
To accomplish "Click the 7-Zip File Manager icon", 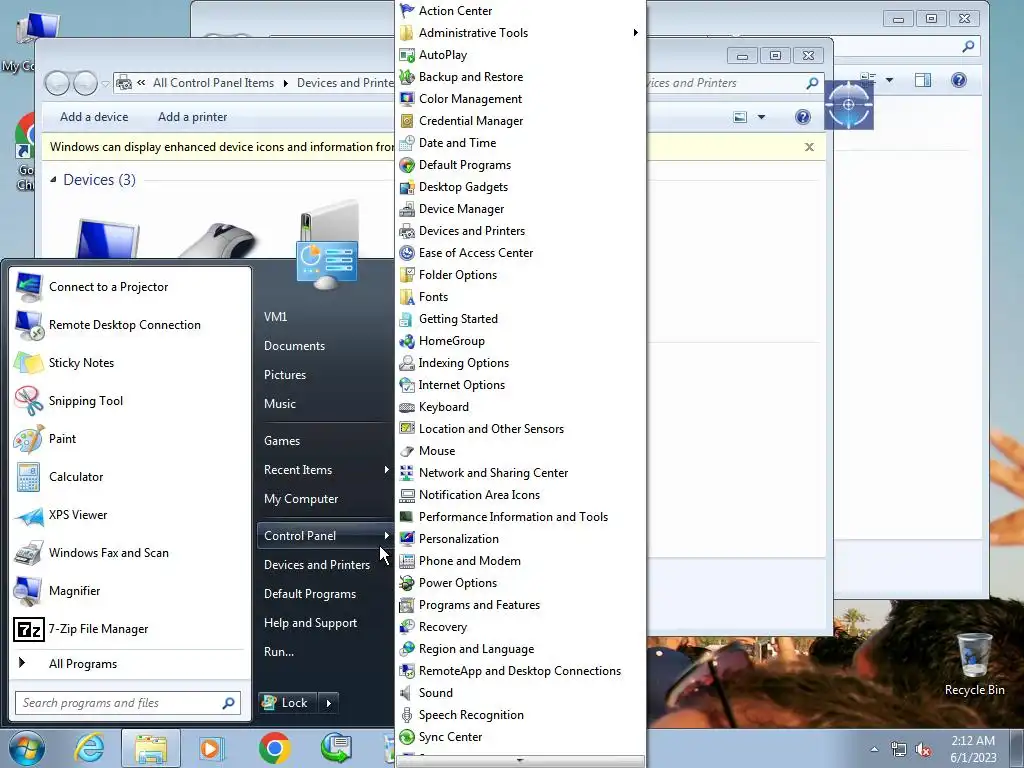I will point(29,629).
